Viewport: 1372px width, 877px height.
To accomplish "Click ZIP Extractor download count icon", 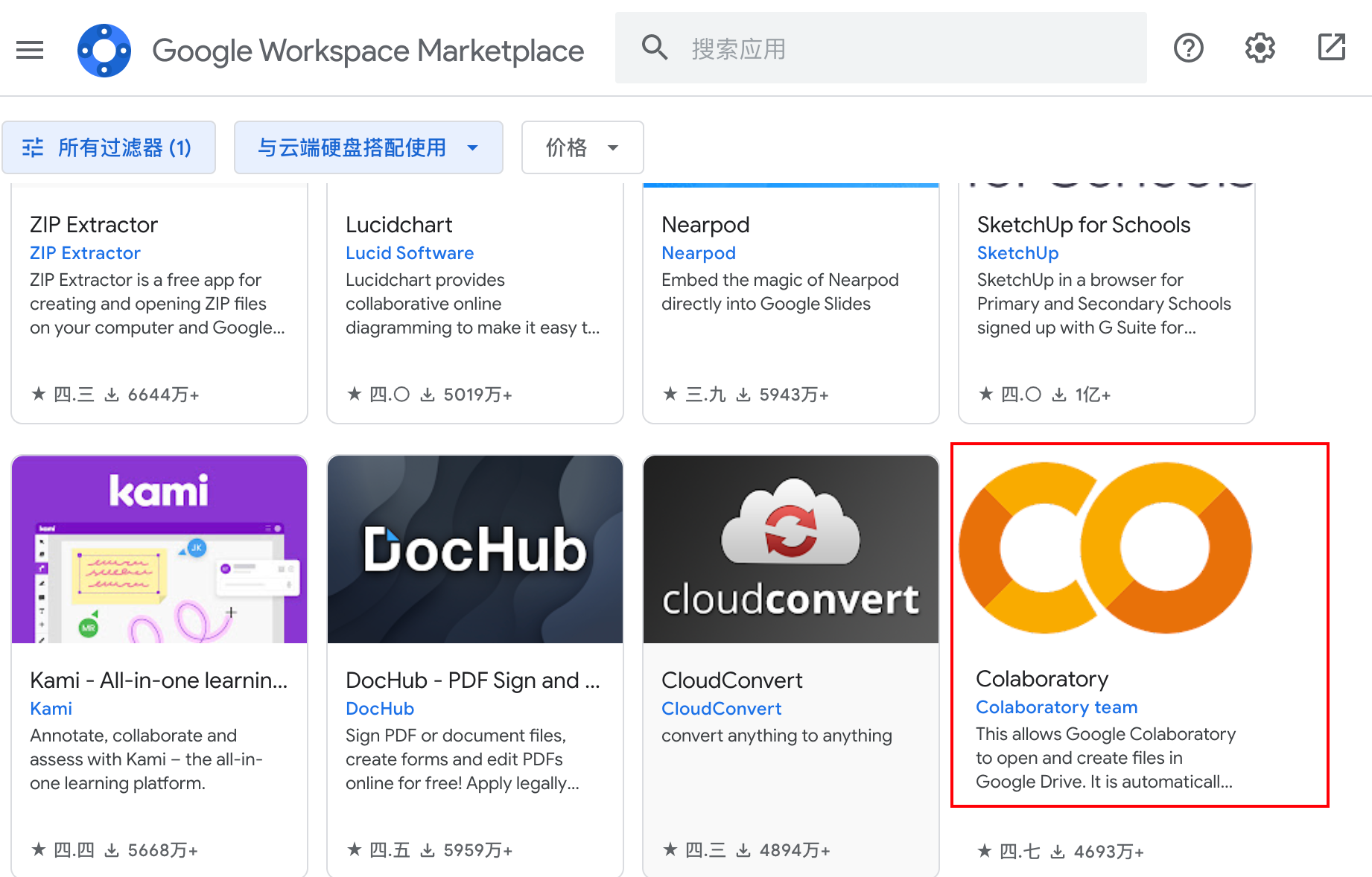I will pyautogui.click(x=112, y=395).
